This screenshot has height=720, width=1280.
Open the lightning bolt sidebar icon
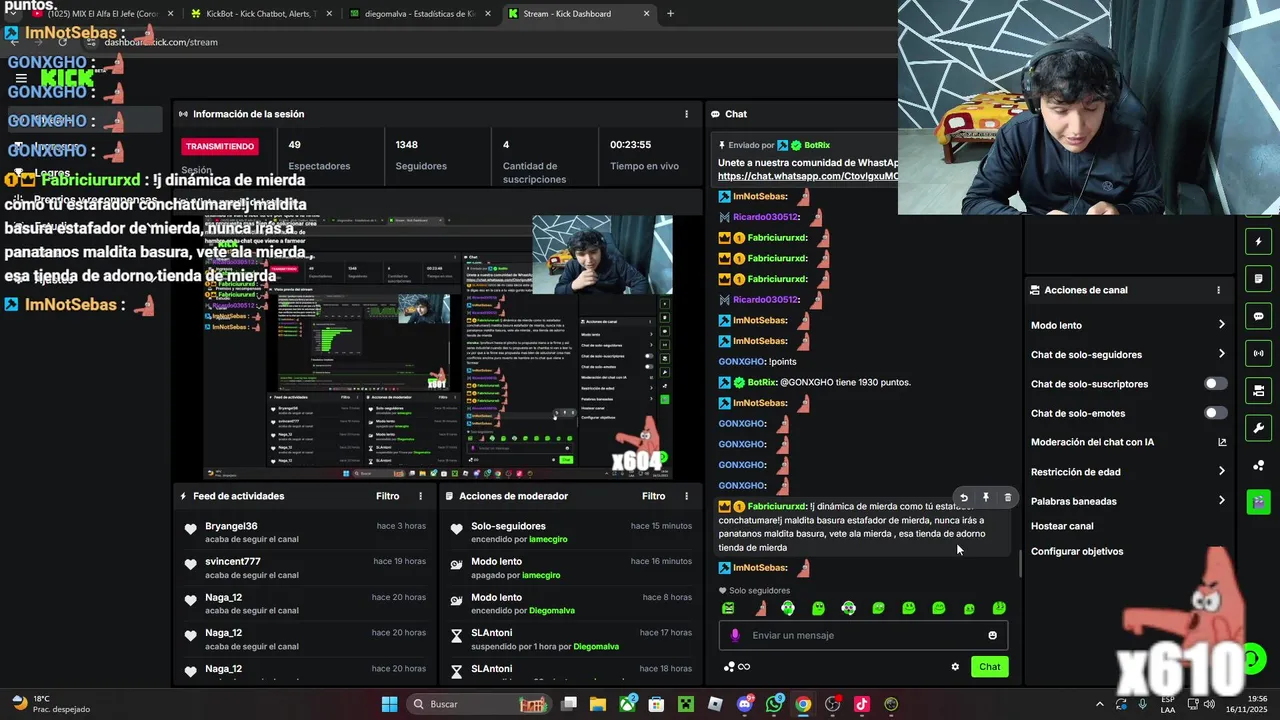coord(1258,242)
